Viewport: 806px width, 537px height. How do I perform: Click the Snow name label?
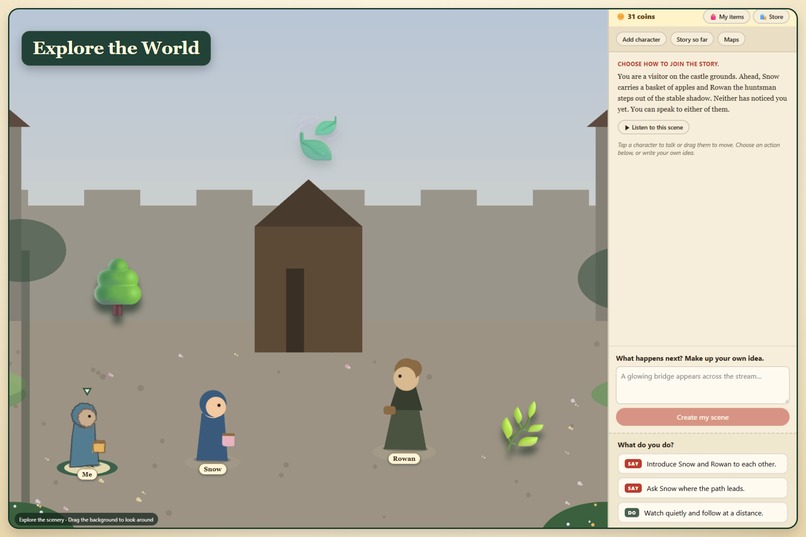[x=212, y=469]
